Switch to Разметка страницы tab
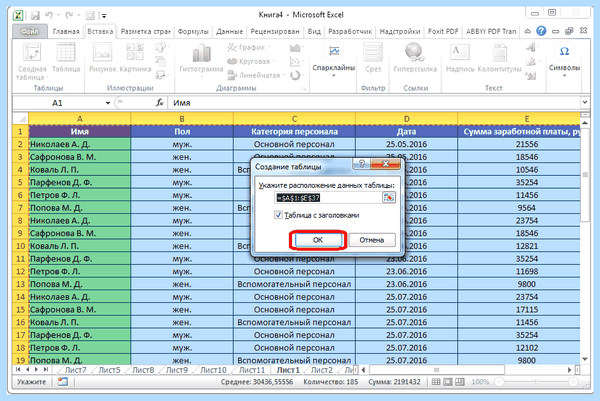The width and height of the screenshot is (600, 401). coord(145,31)
